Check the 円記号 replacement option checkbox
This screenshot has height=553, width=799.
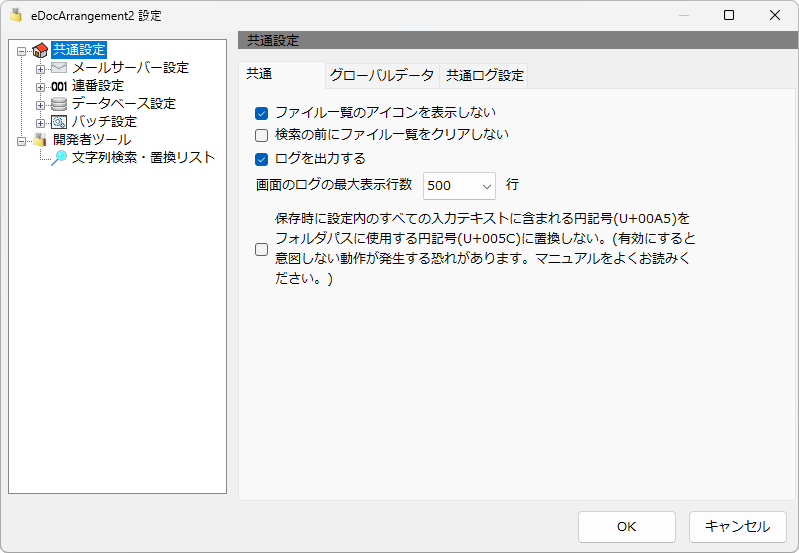click(x=261, y=249)
